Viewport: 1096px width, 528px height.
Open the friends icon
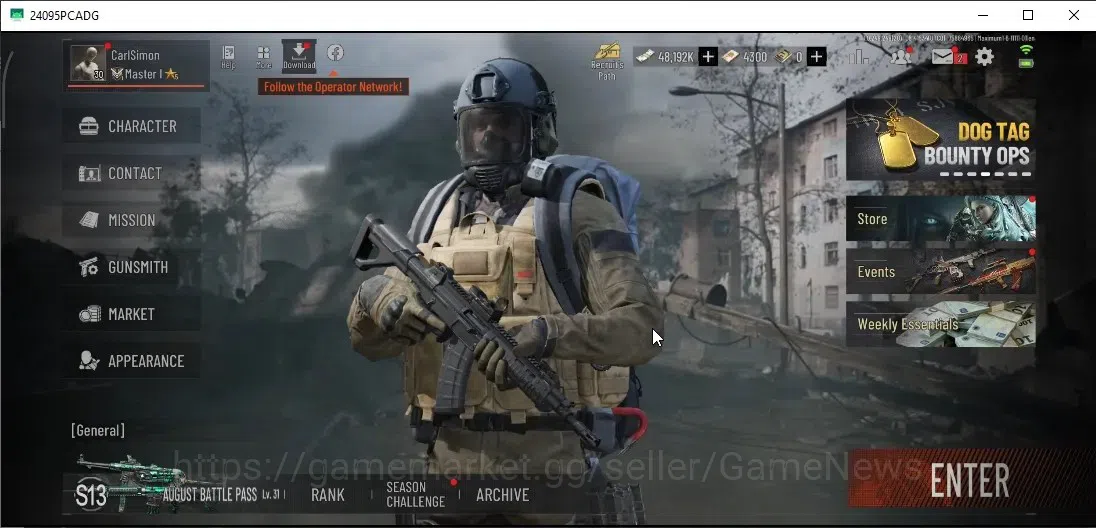pyautogui.click(x=901, y=56)
